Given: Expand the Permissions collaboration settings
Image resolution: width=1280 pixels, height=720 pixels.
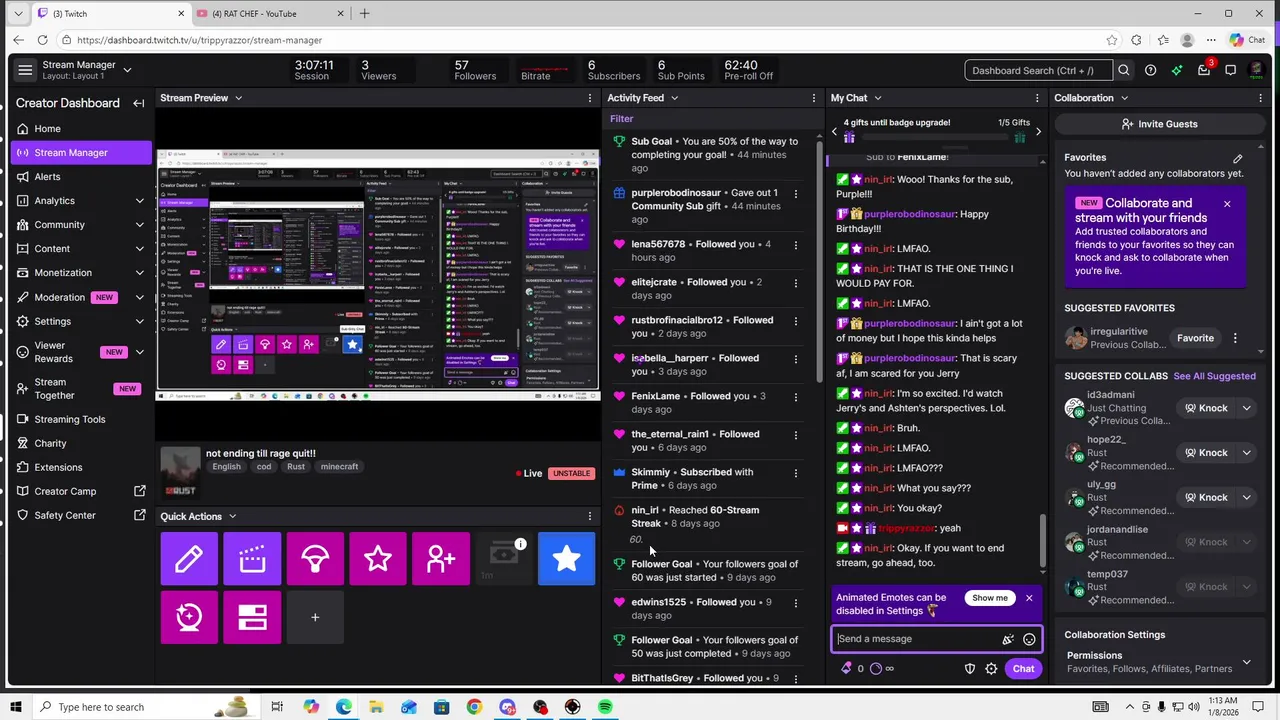Looking at the screenshot, I should pyautogui.click(x=1246, y=662).
